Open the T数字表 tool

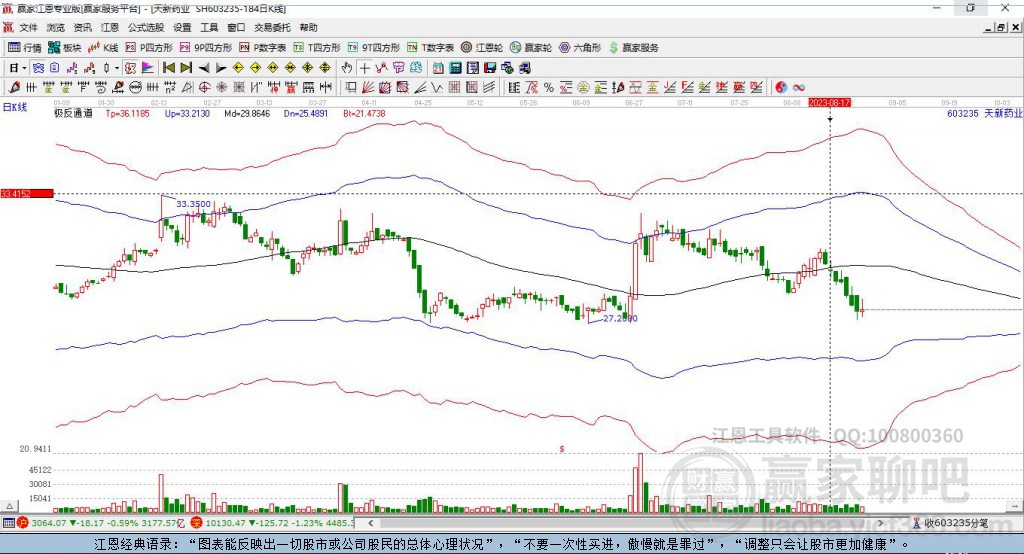(x=430, y=48)
